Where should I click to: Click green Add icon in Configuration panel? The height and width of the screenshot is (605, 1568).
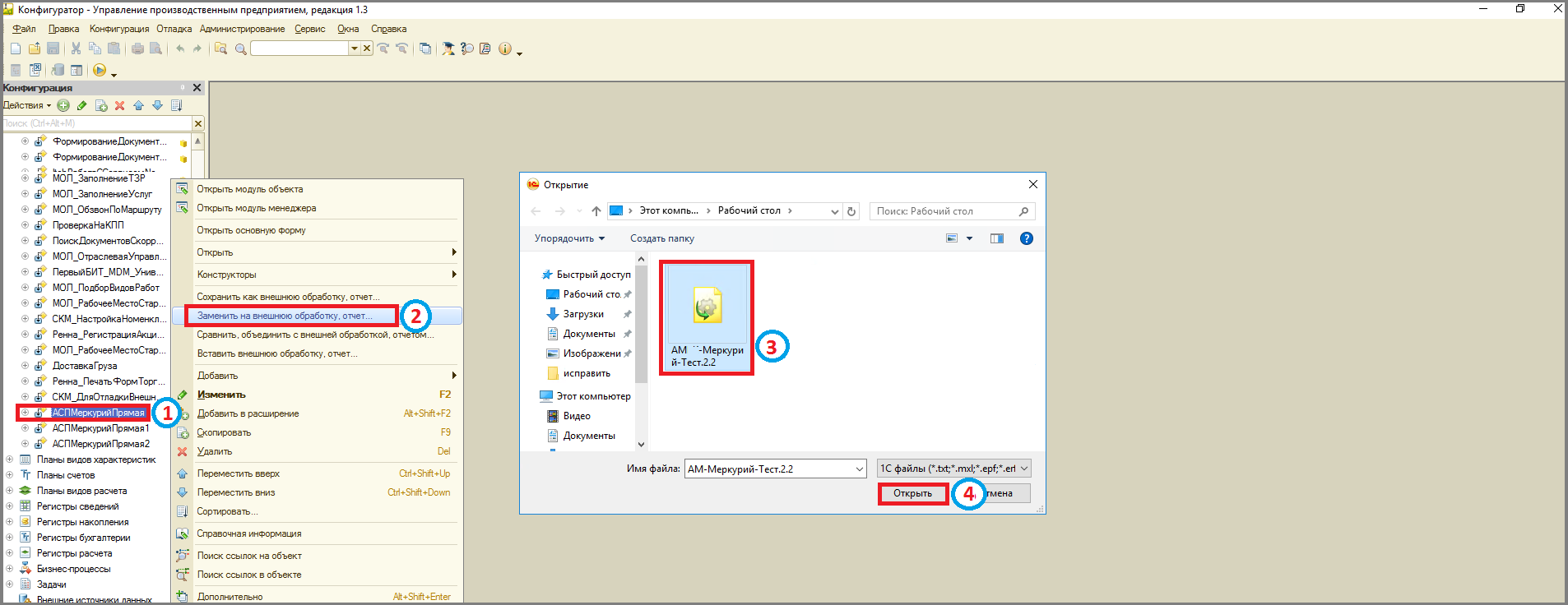point(63,105)
